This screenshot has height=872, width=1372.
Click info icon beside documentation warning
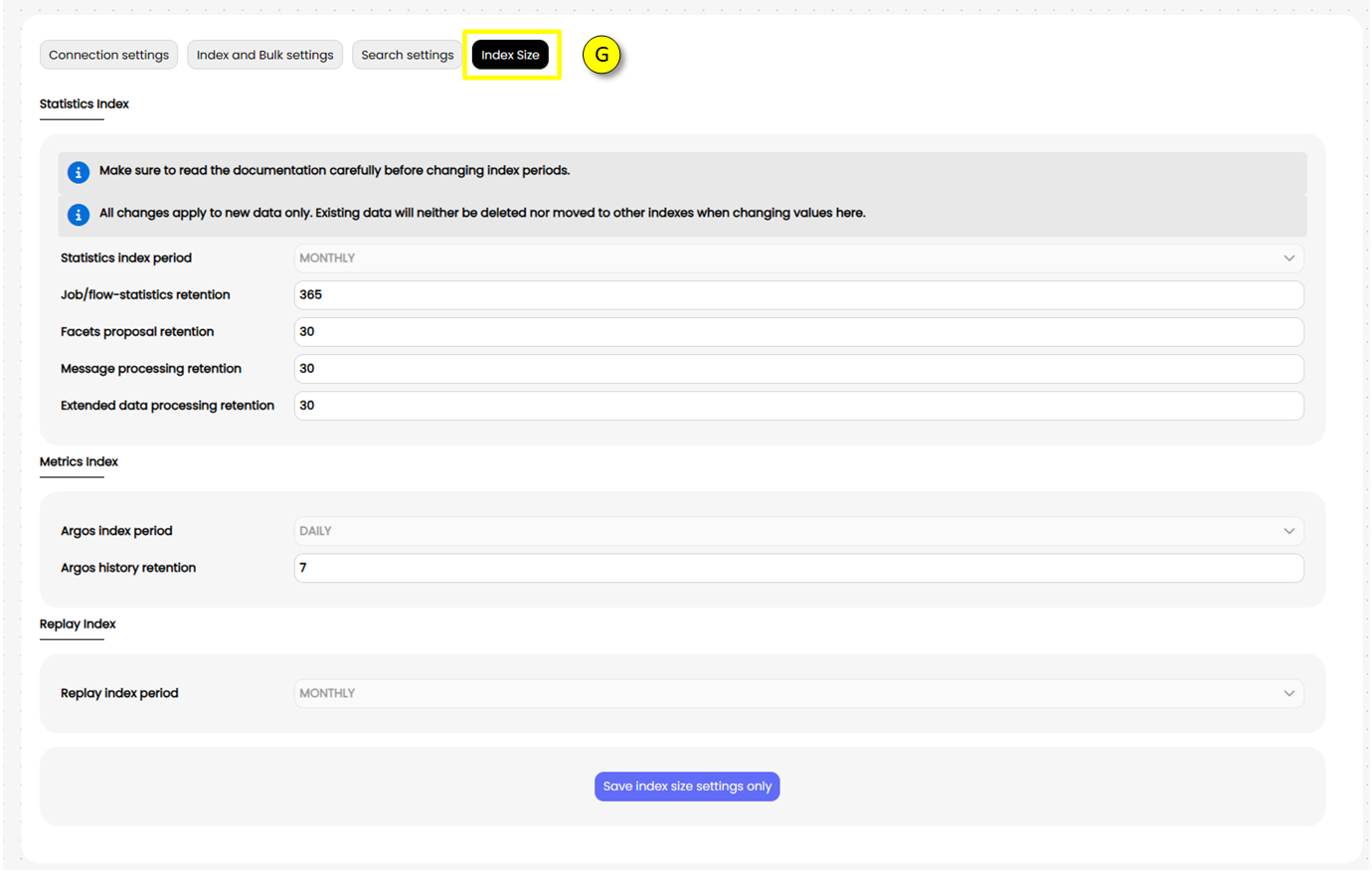click(x=79, y=172)
